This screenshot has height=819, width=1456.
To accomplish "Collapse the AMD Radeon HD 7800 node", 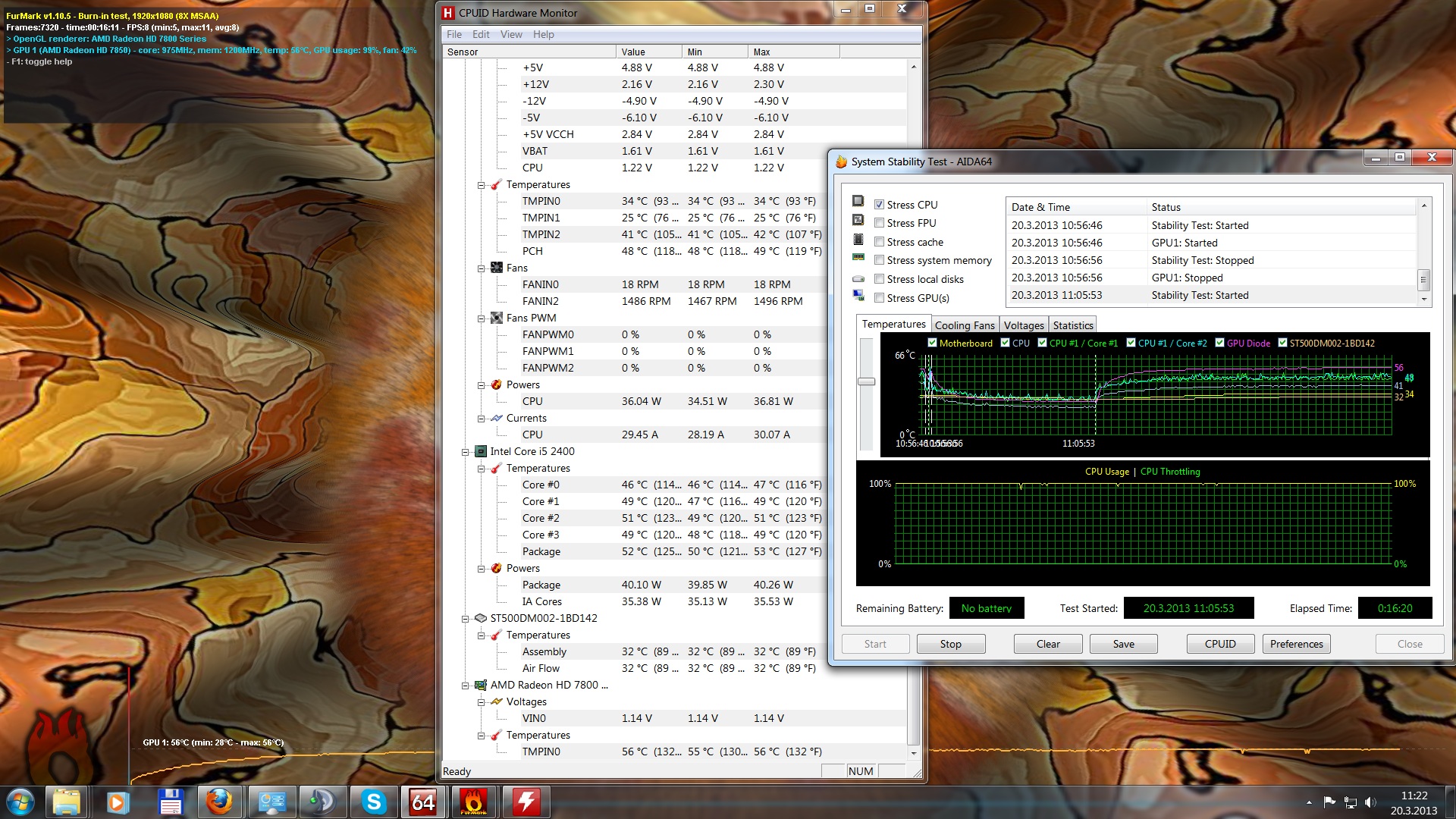I will click(465, 686).
